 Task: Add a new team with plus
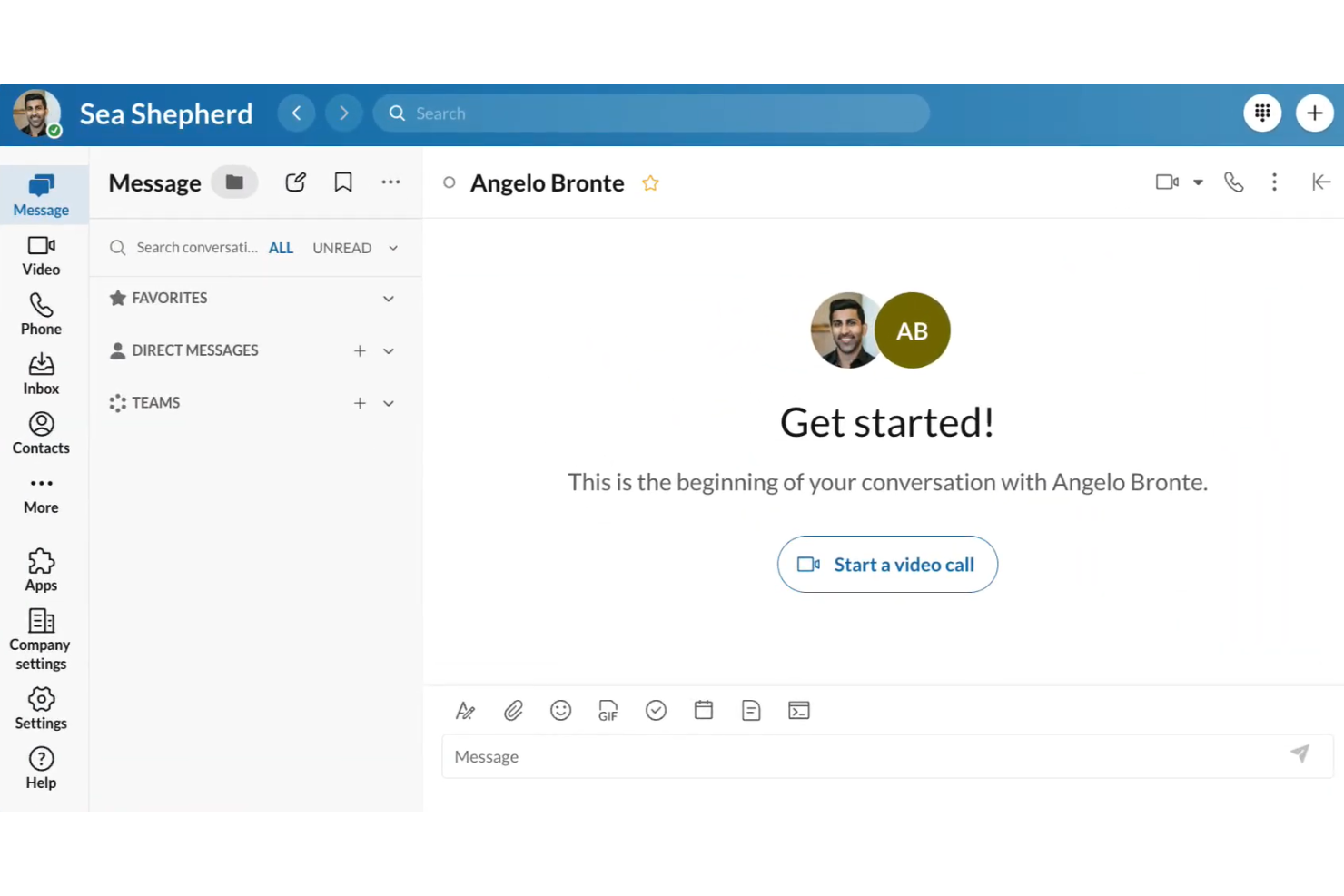point(360,403)
